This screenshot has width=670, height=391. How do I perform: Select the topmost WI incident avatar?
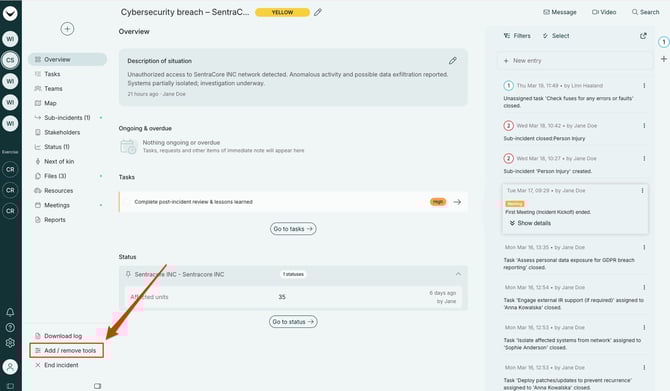pos(10,39)
